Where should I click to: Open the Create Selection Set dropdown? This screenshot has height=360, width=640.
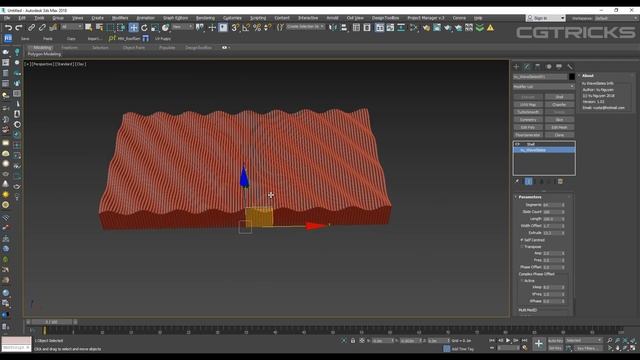[x=305, y=27]
